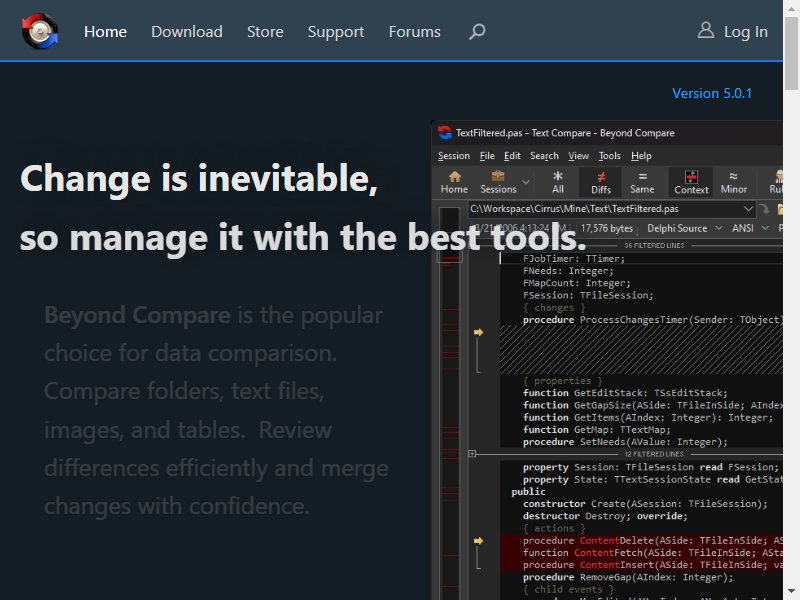Visit the Store page
800x600 pixels.
[x=265, y=32]
